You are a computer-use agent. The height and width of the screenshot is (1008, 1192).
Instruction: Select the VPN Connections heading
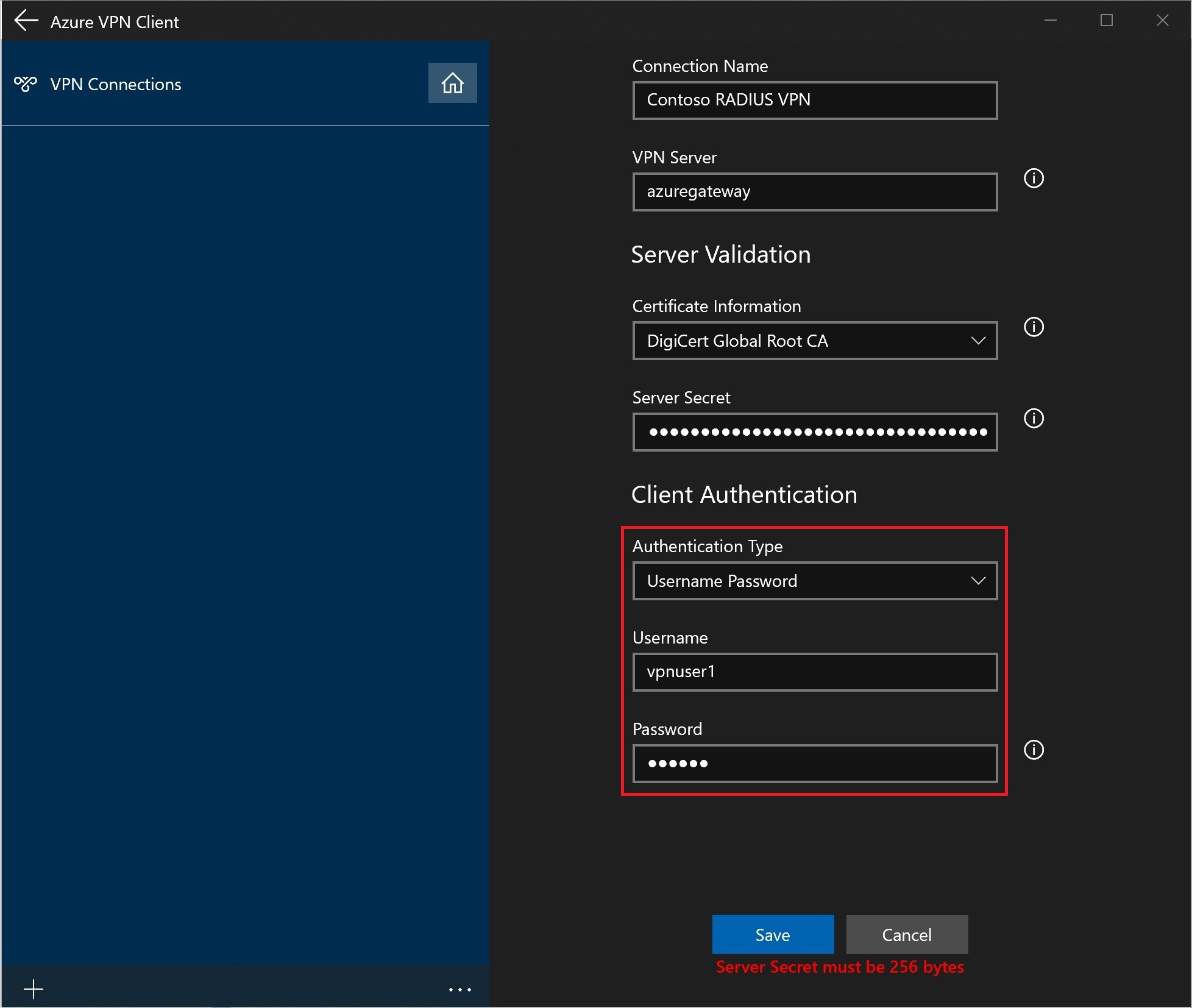pos(116,84)
